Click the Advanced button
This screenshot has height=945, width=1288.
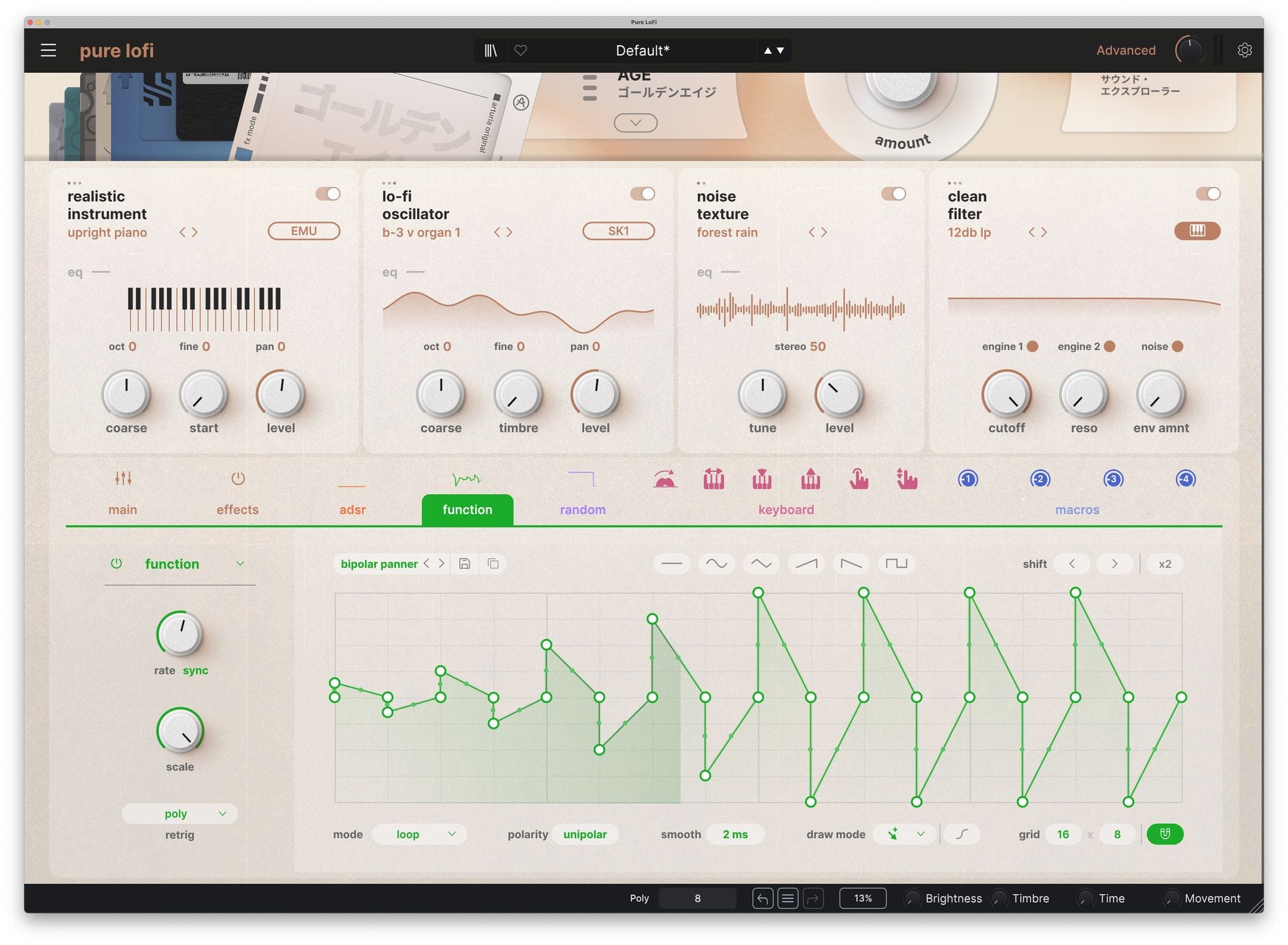point(1126,50)
